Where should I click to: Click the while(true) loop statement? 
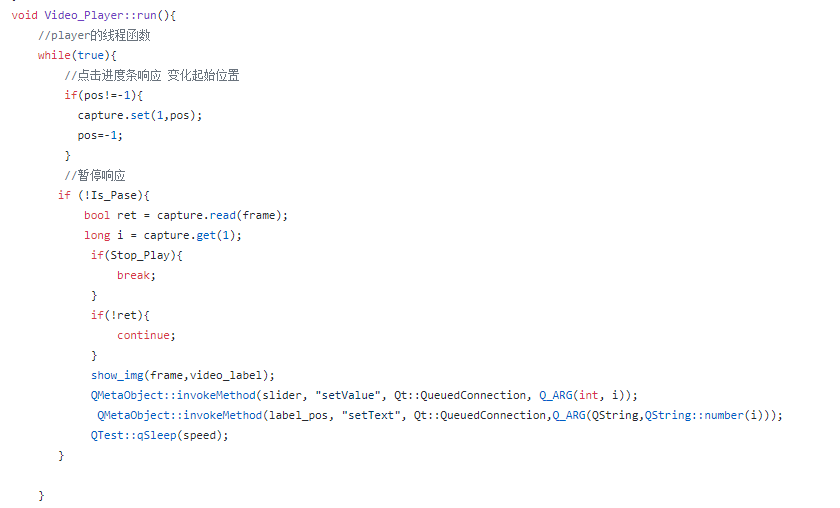[77, 55]
